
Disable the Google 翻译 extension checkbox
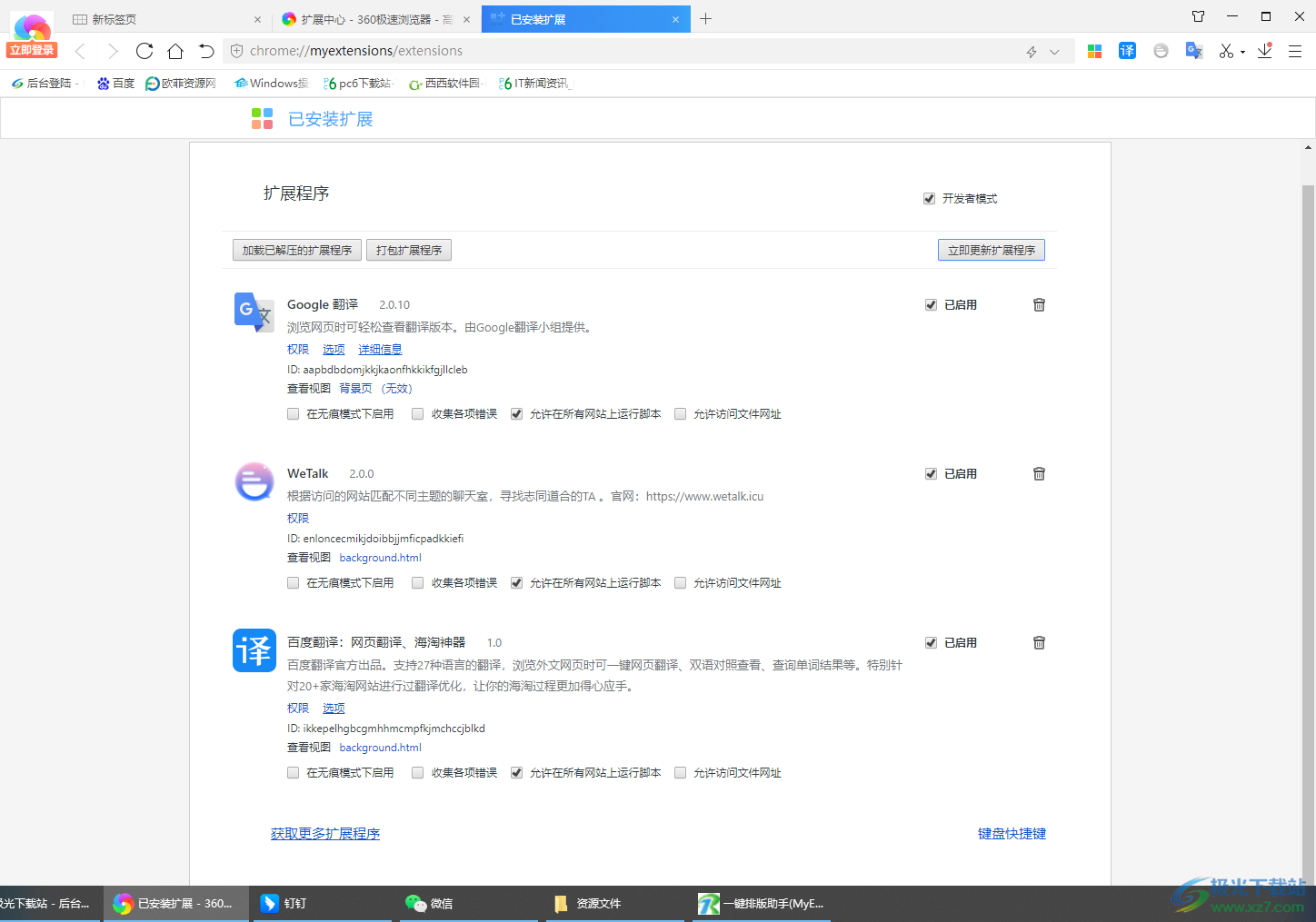point(931,305)
